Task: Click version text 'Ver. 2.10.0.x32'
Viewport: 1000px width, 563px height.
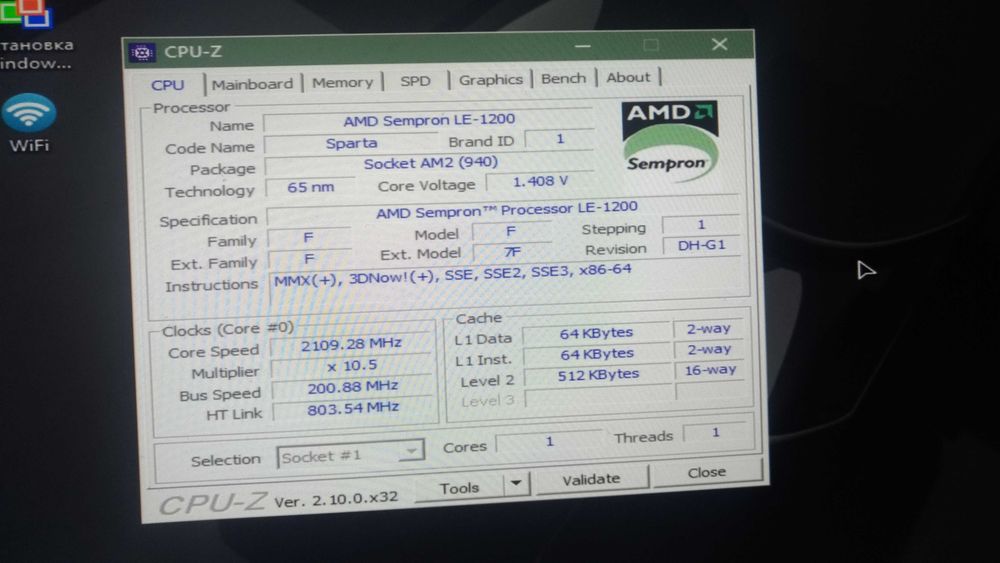Action: tap(336, 499)
